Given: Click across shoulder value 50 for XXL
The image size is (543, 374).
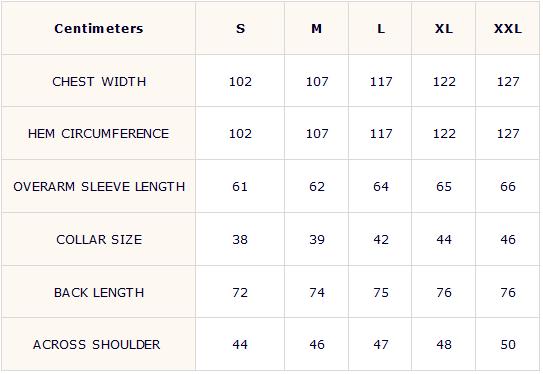Looking at the screenshot, I should coord(508,345).
